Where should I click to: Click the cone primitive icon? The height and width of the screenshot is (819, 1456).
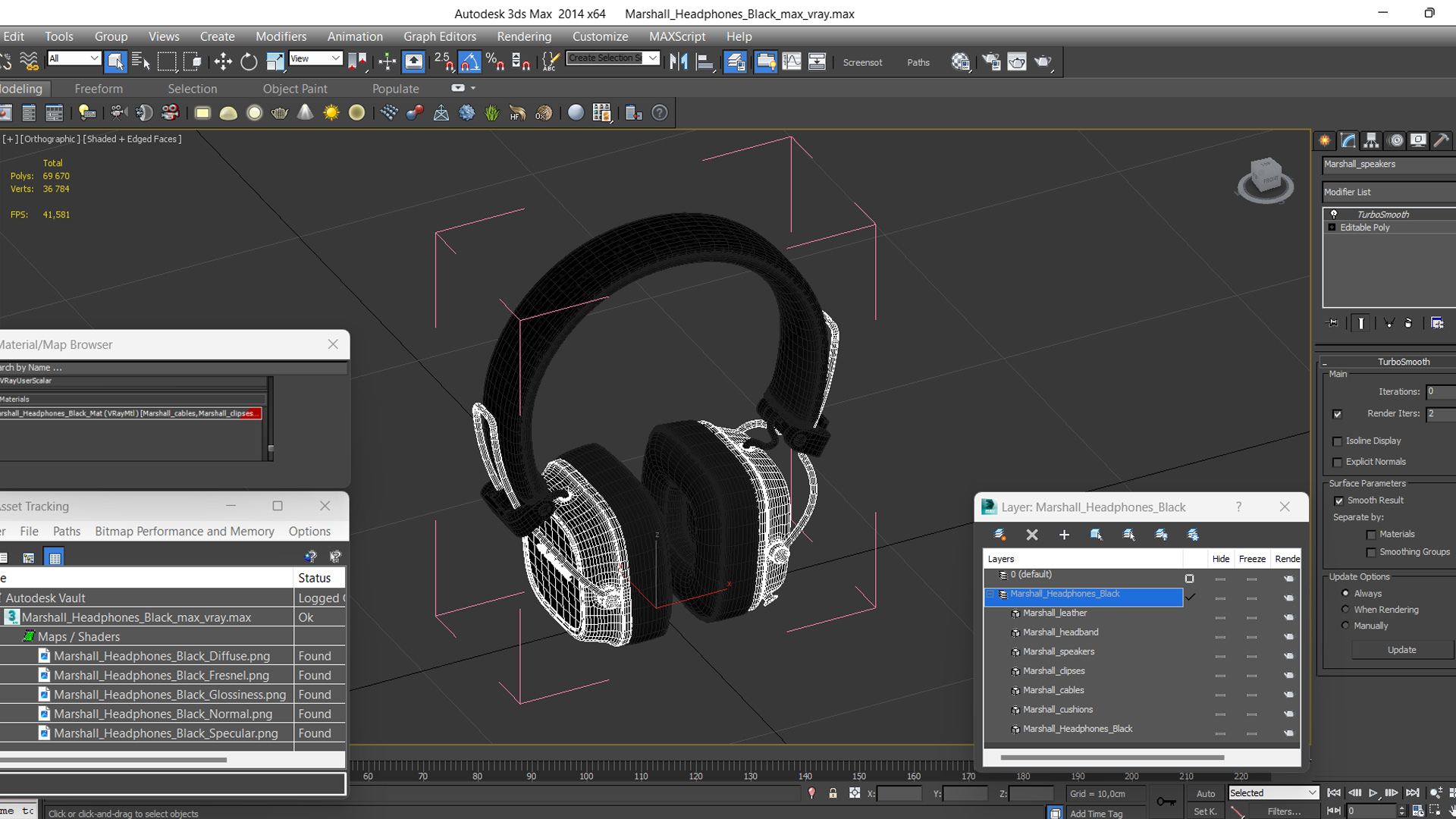click(305, 113)
